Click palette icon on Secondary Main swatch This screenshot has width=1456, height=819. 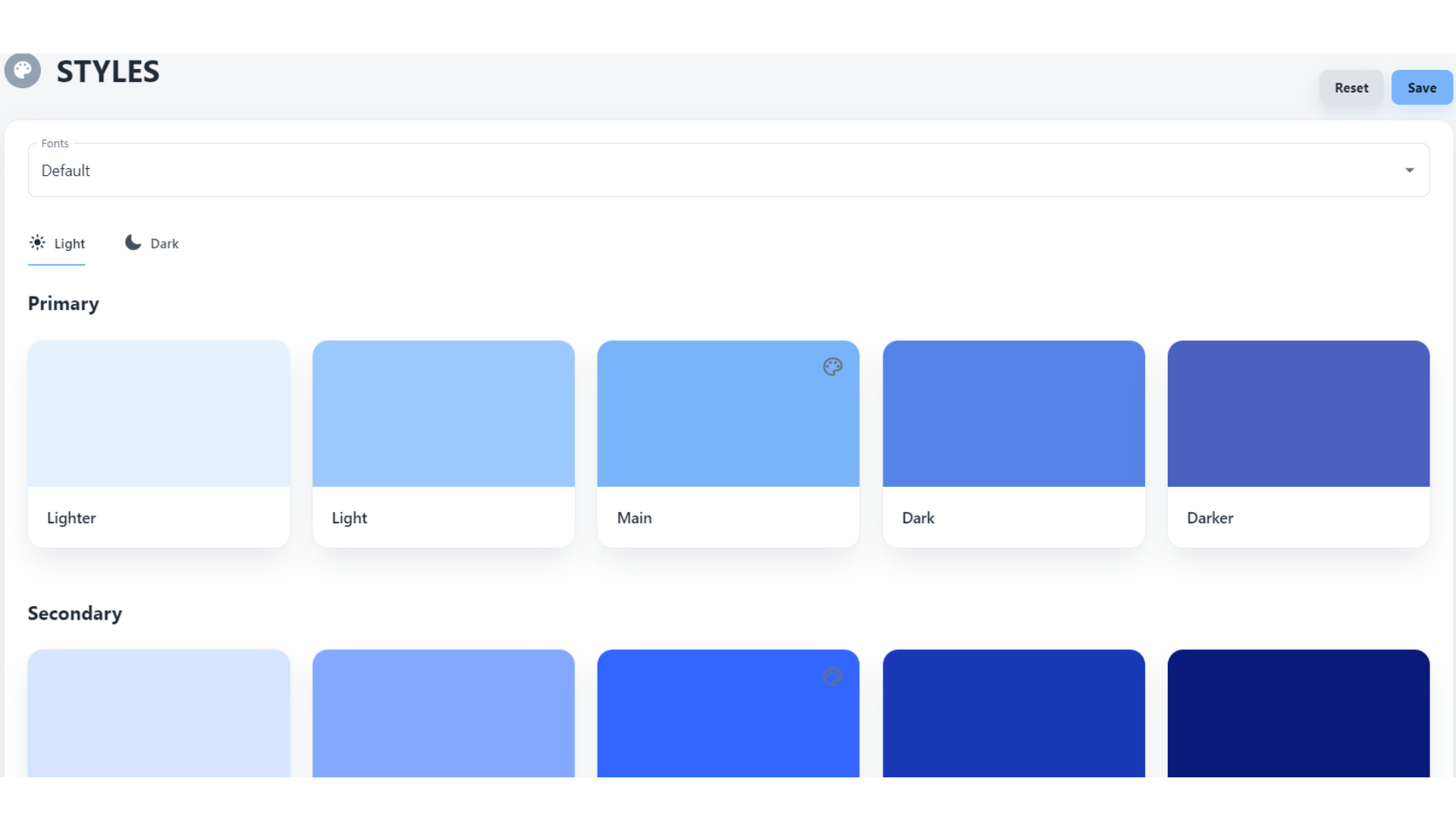coord(833,676)
